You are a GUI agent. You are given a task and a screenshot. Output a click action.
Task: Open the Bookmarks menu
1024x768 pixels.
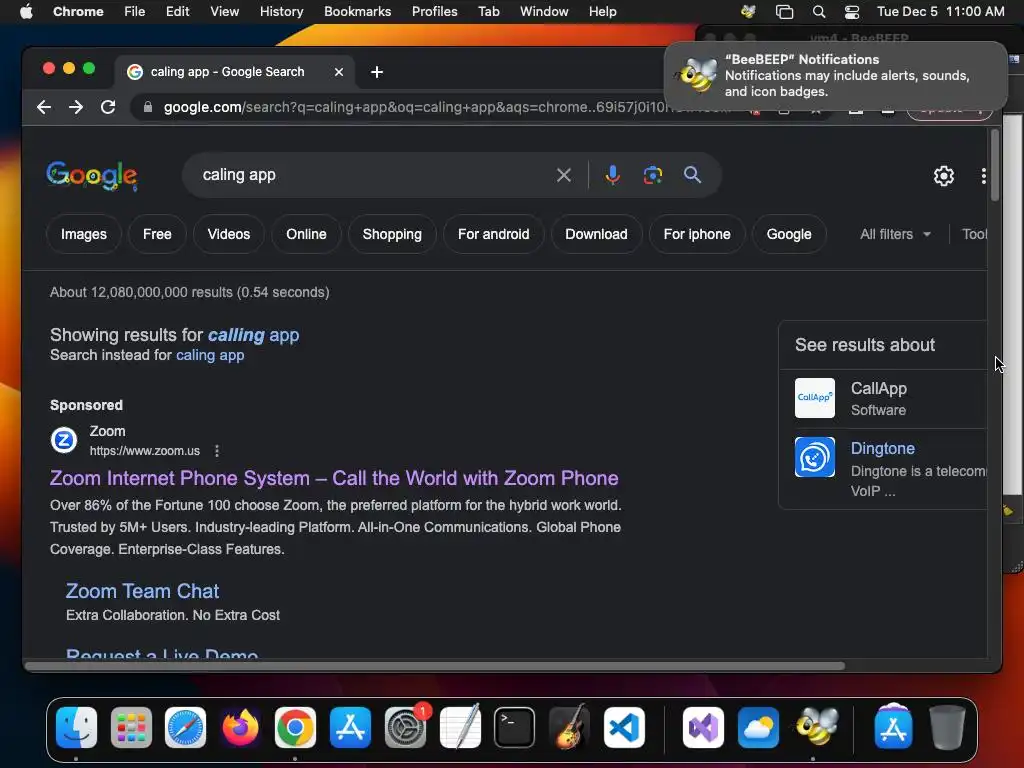tap(357, 12)
